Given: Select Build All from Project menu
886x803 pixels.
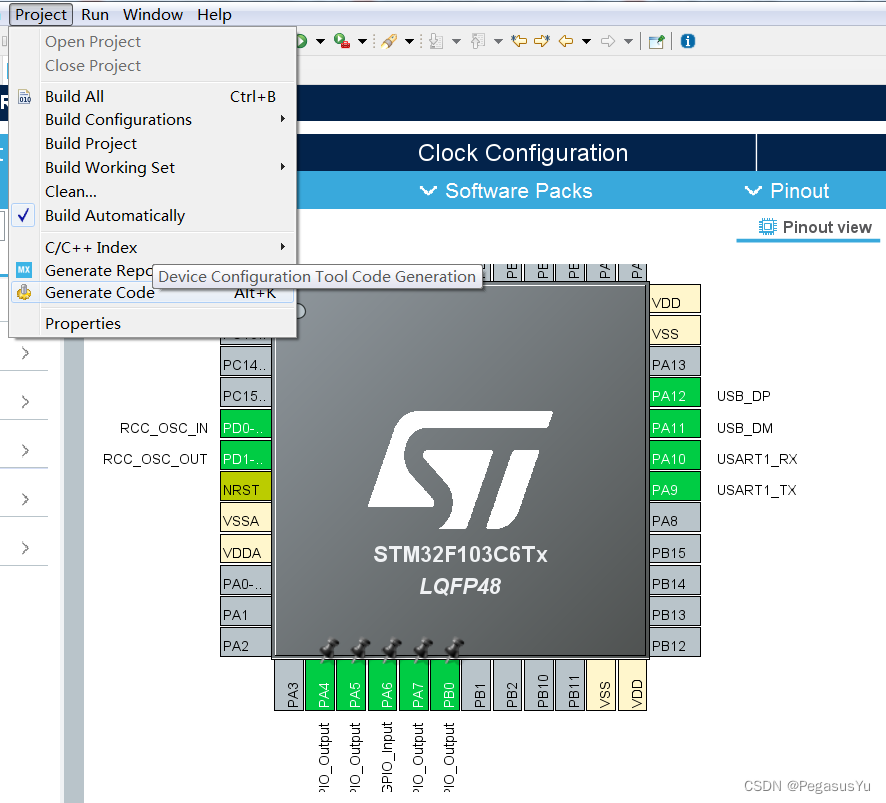Looking at the screenshot, I should pos(153,97).
